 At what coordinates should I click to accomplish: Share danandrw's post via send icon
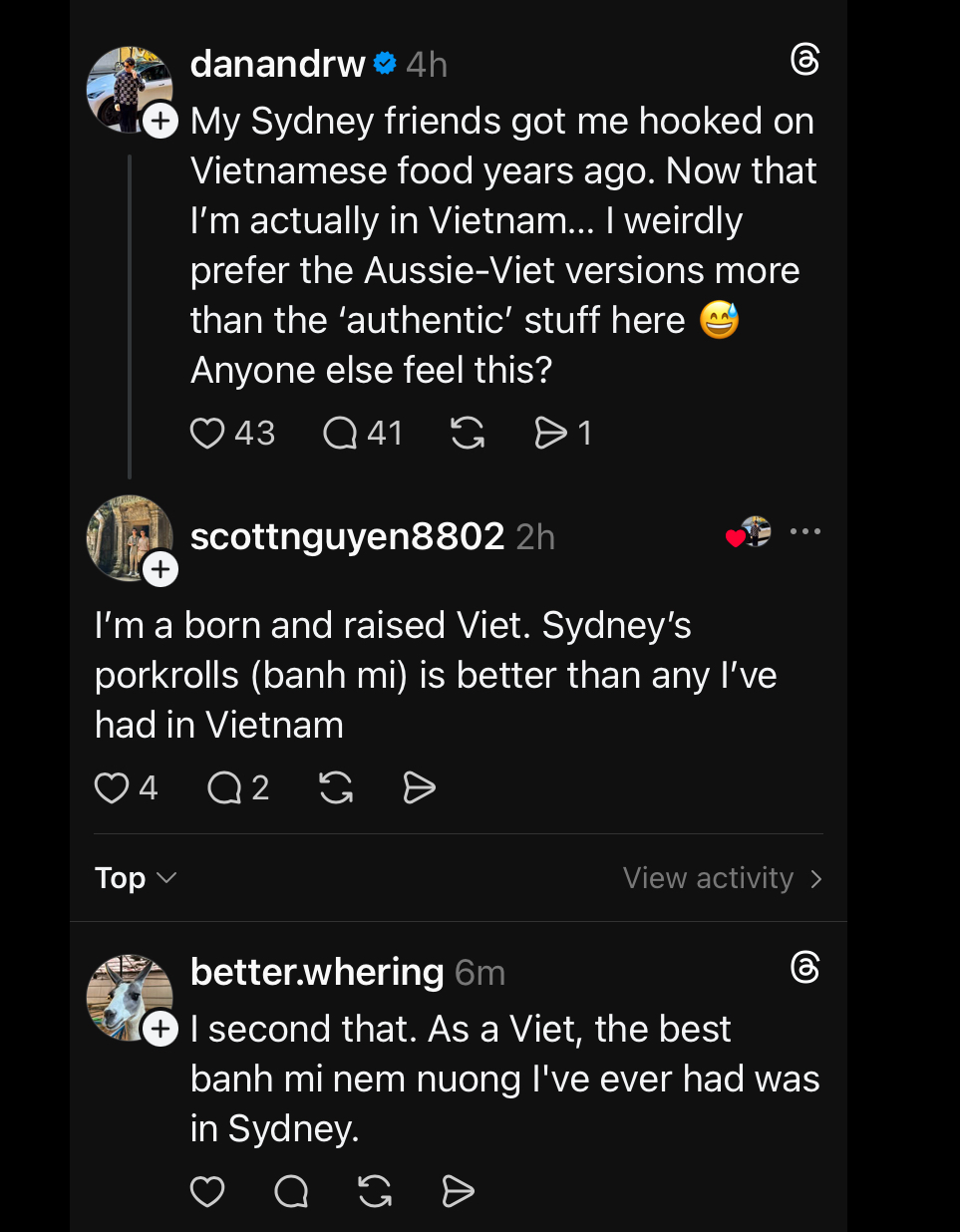550,434
